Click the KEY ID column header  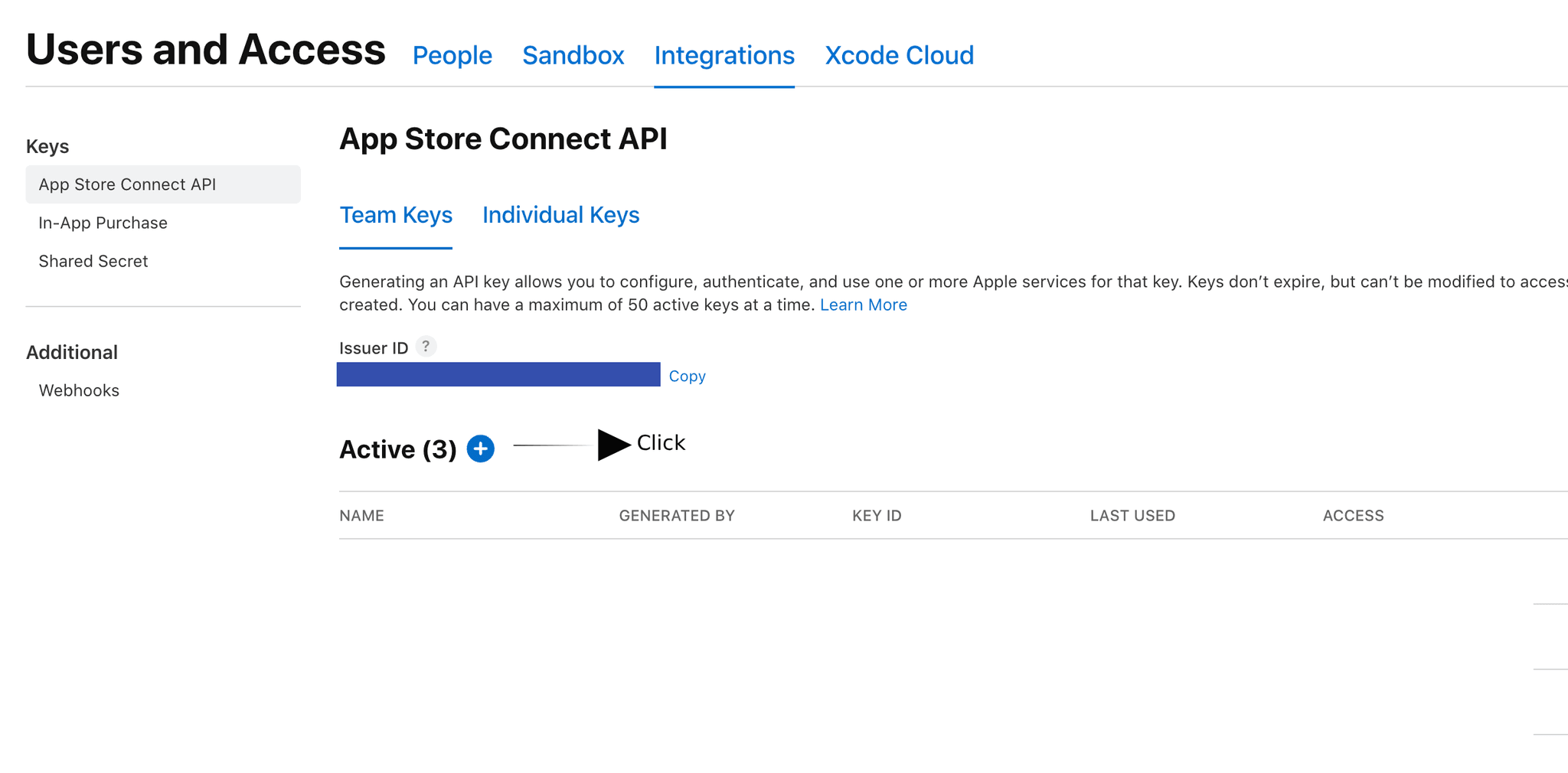(x=876, y=515)
